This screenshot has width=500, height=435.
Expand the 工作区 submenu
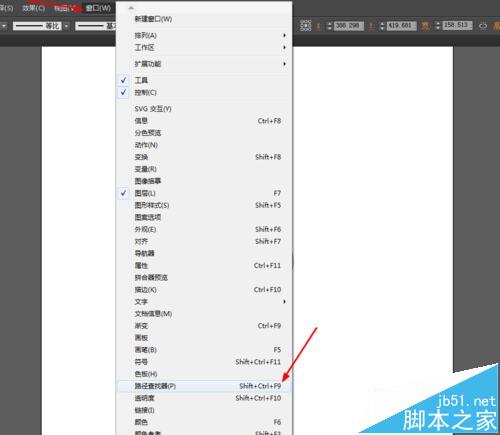(x=204, y=48)
